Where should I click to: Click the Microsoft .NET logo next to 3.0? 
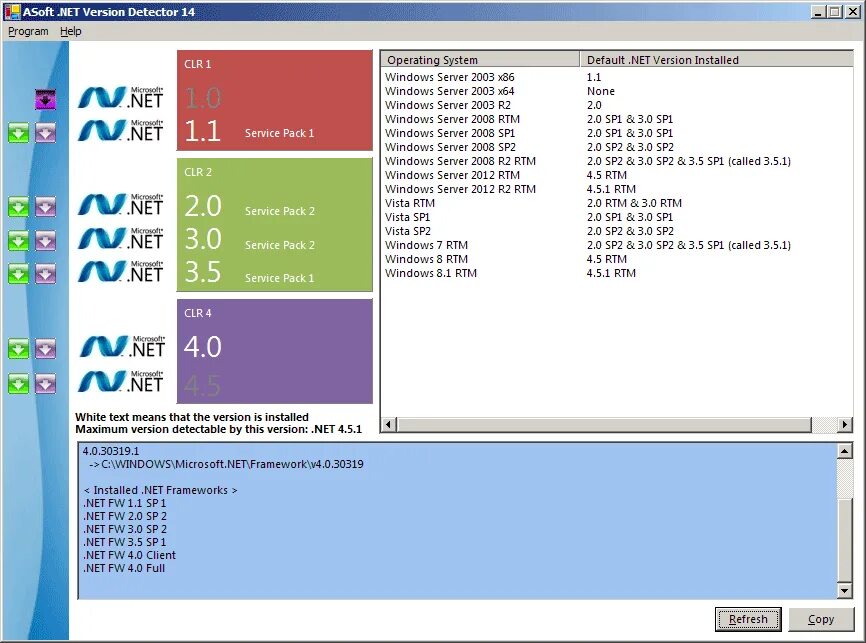click(x=121, y=238)
